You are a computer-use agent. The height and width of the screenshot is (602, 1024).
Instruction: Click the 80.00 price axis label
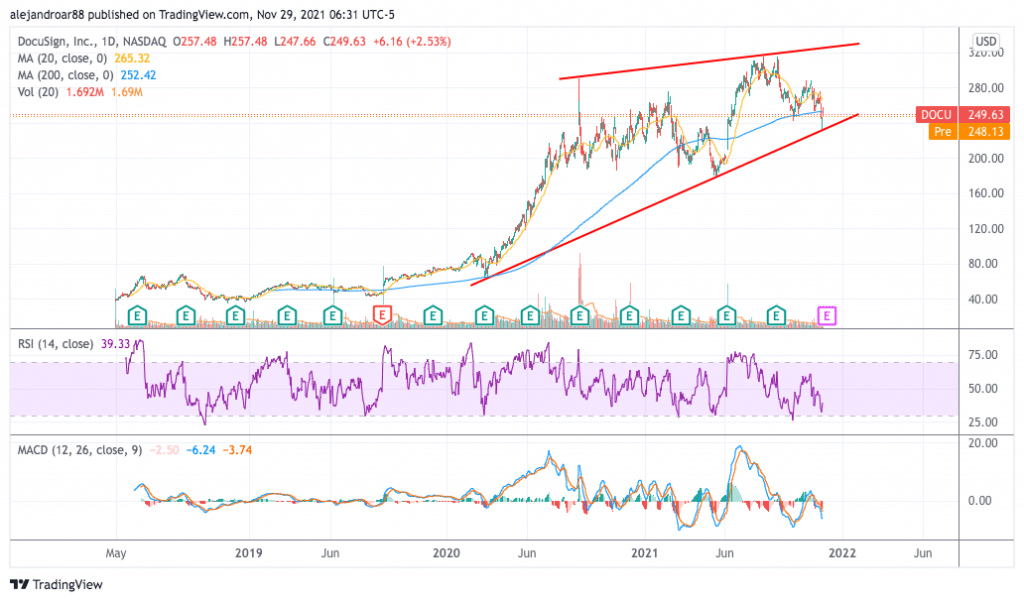pyautogui.click(x=983, y=264)
